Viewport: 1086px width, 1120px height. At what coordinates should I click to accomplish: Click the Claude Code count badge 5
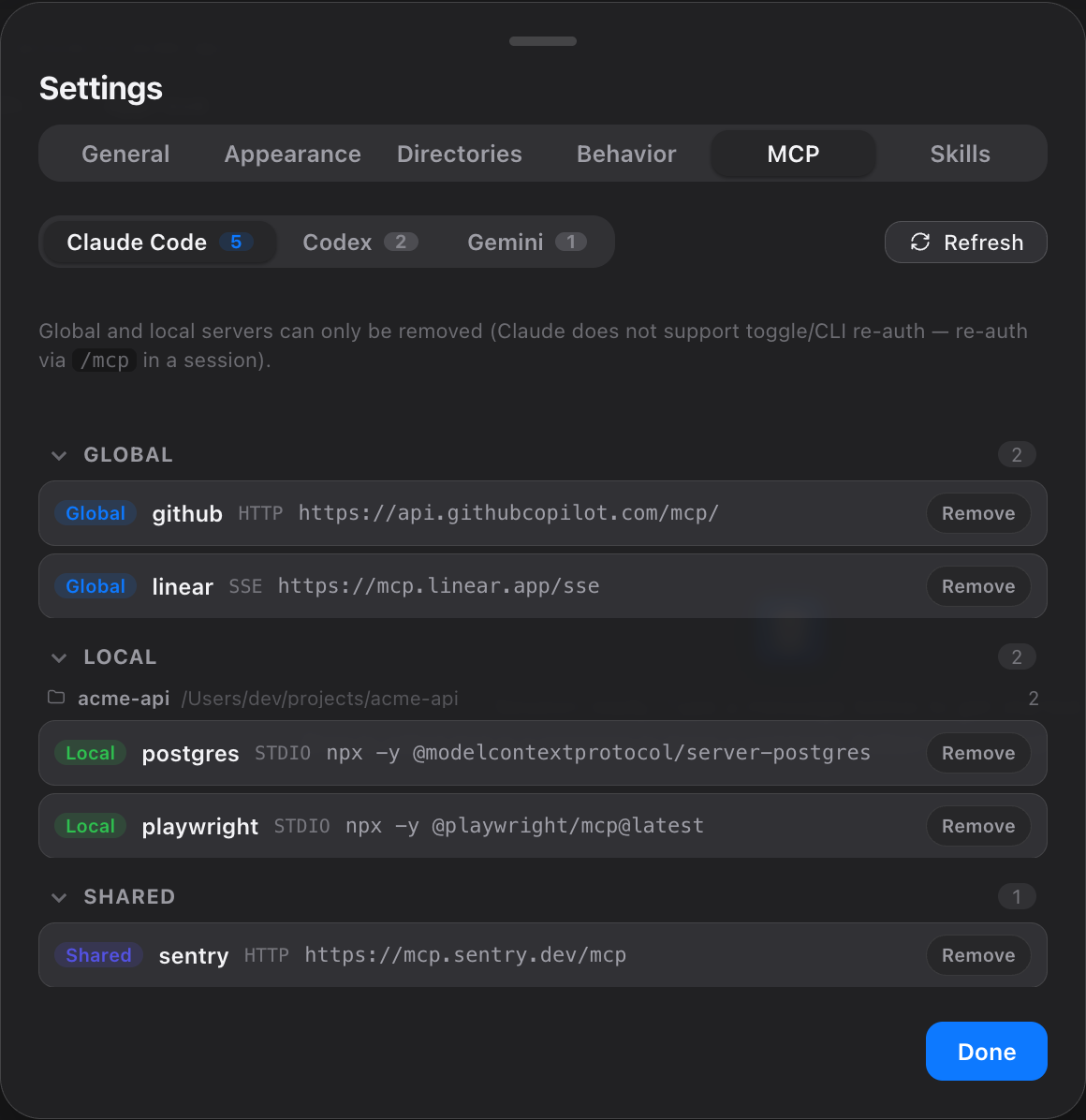pyautogui.click(x=236, y=243)
